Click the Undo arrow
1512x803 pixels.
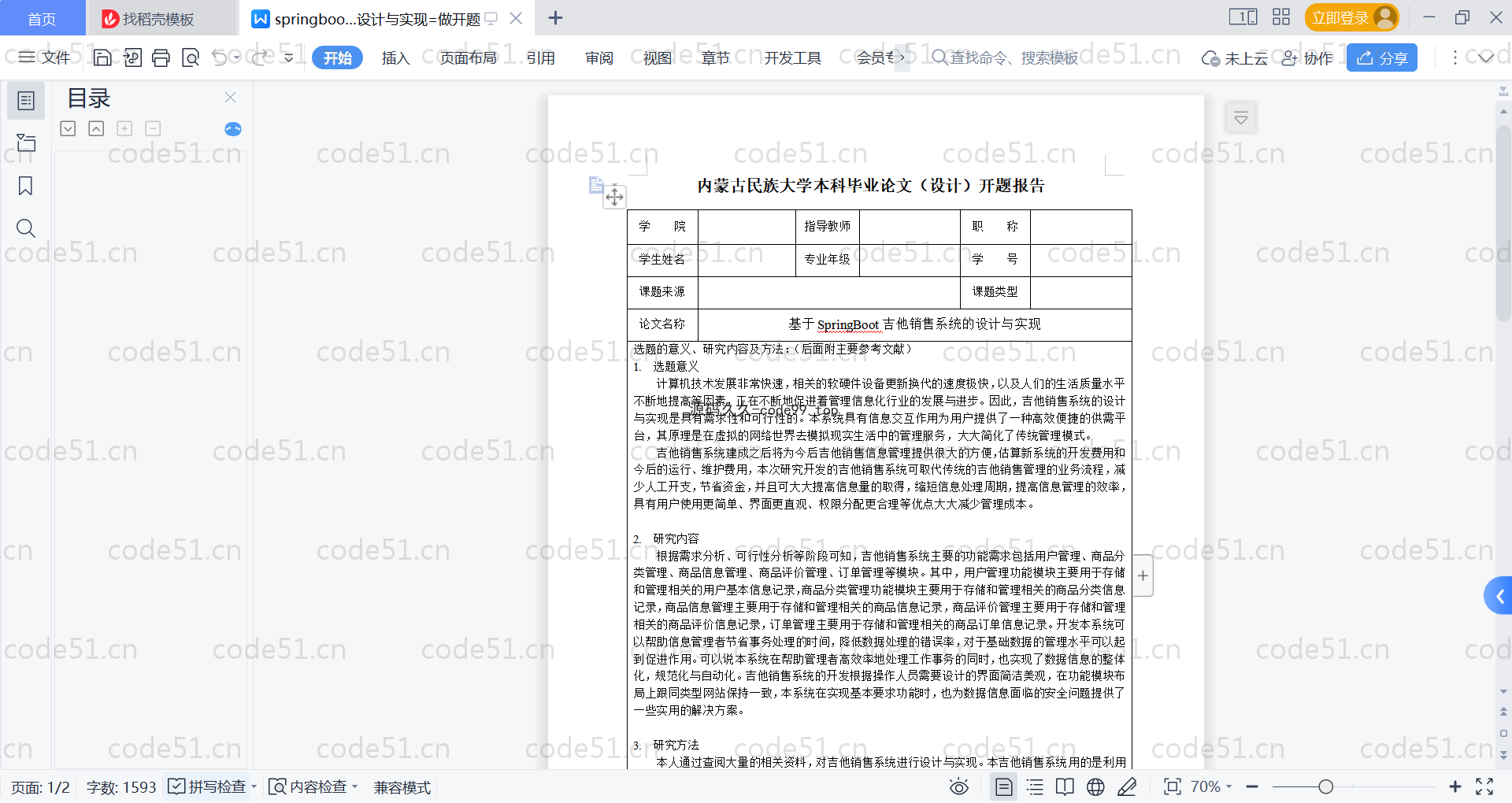[220, 57]
